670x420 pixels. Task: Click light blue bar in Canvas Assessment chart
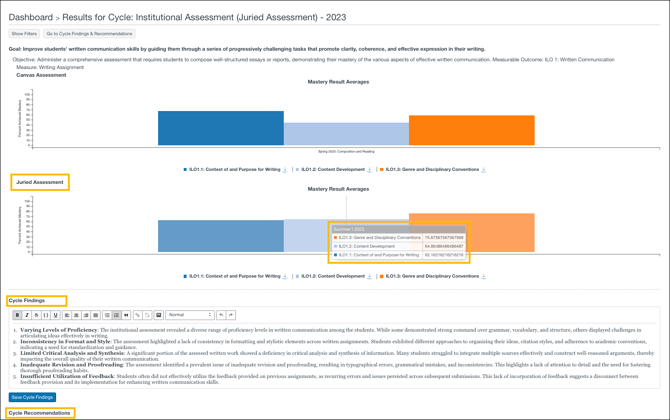click(346, 134)
